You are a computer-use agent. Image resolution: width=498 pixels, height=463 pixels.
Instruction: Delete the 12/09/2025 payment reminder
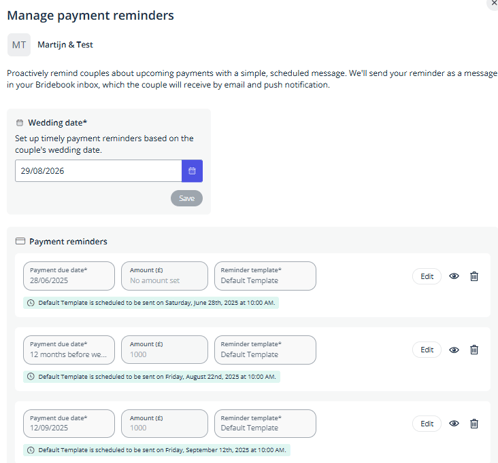coord(474,424)
